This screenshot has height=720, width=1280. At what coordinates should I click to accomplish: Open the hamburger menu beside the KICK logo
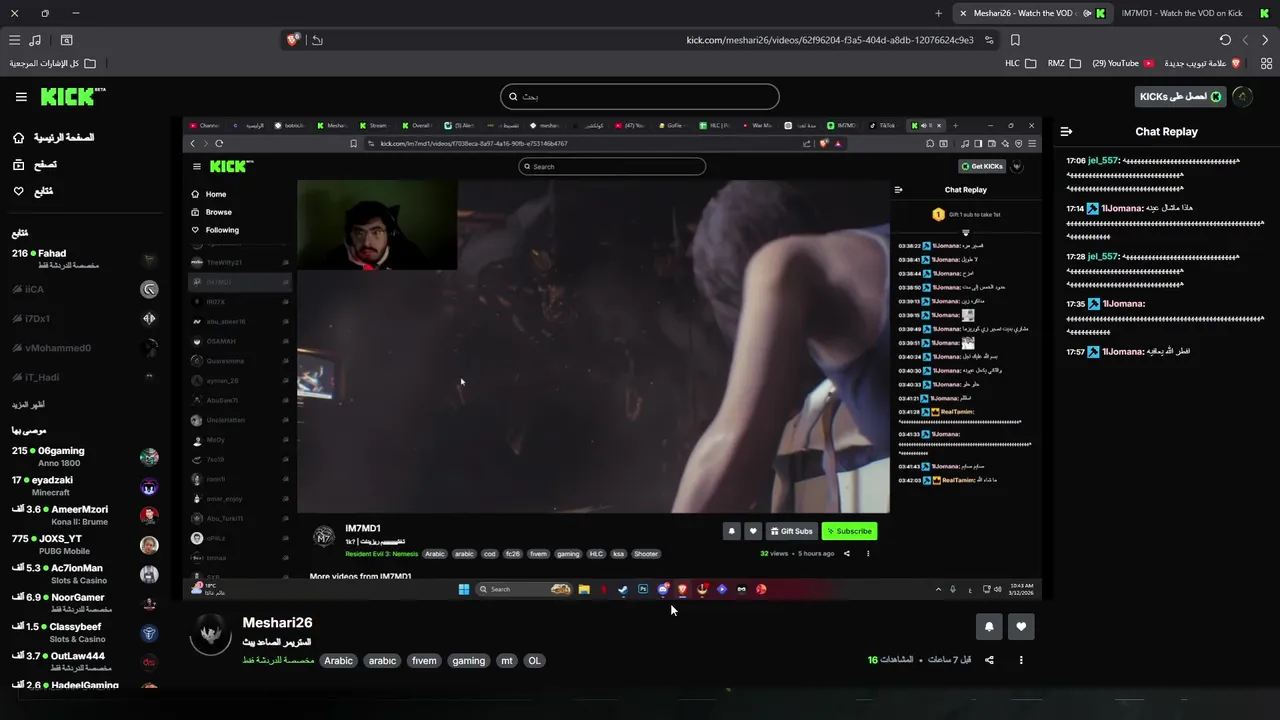21,97
